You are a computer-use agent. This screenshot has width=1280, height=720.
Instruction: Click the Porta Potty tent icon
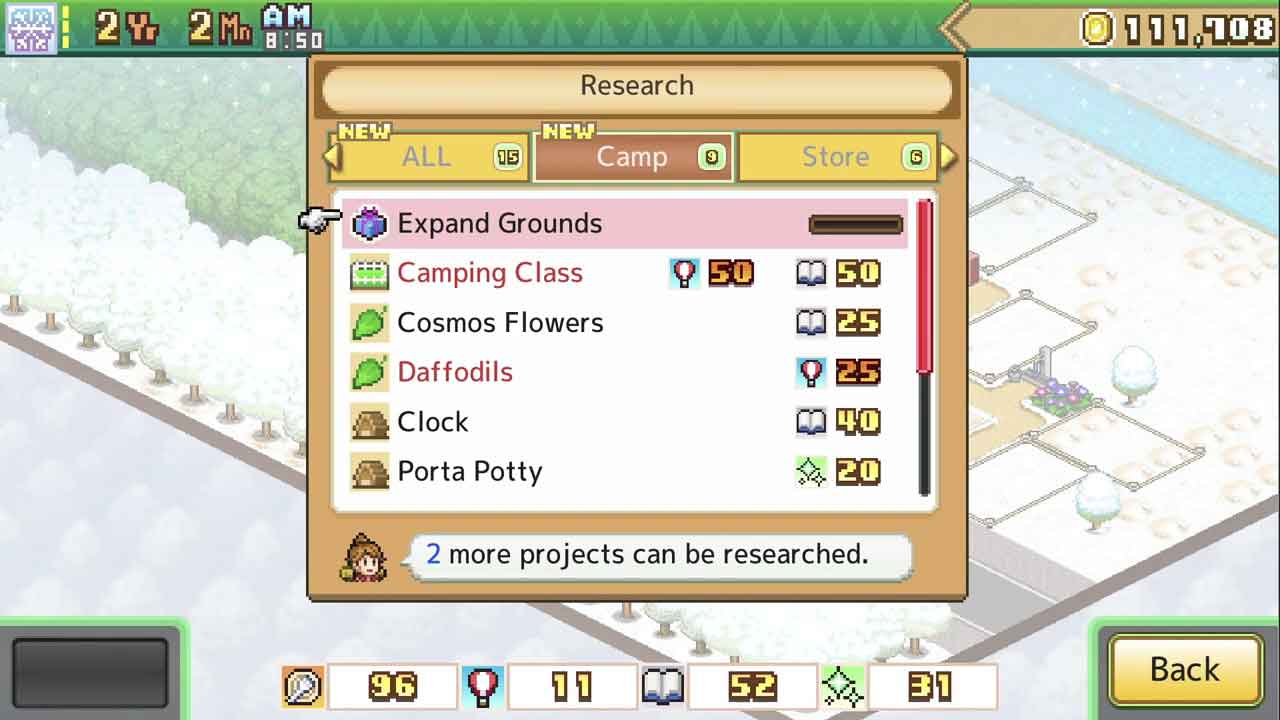(x=369, y=471)
